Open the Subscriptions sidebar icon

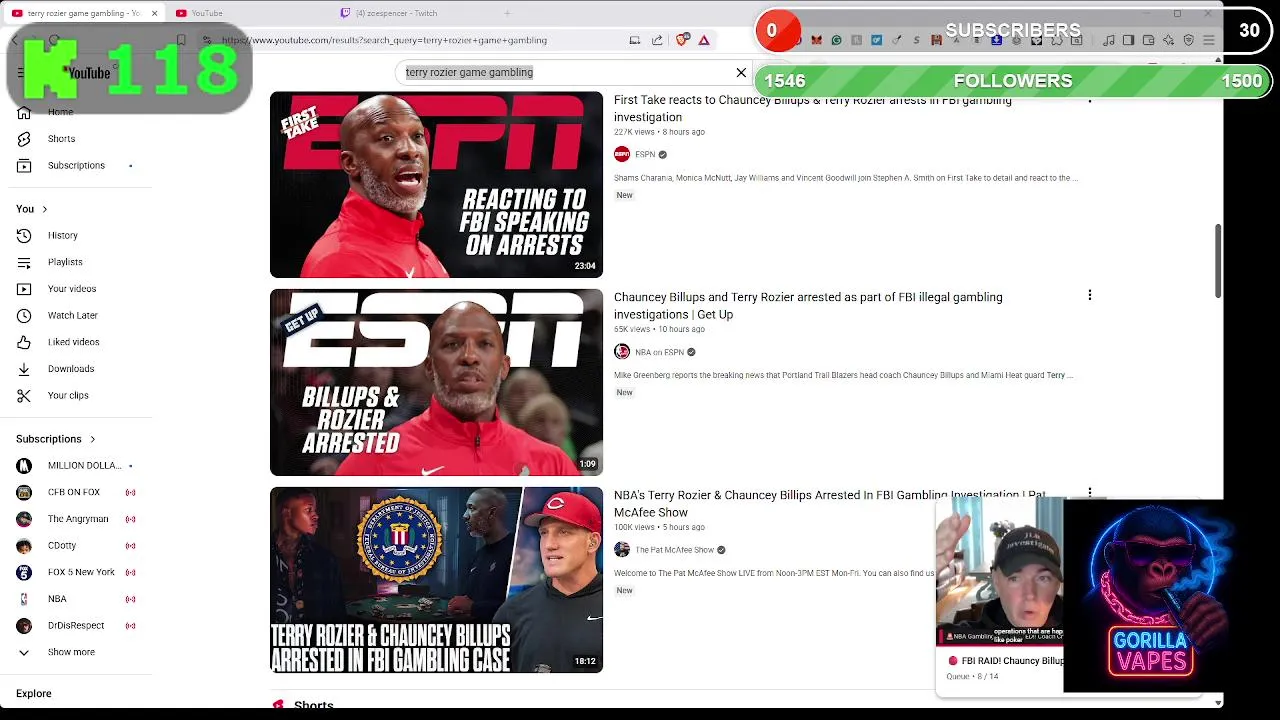pyautogui.click(x=24, y=165)
